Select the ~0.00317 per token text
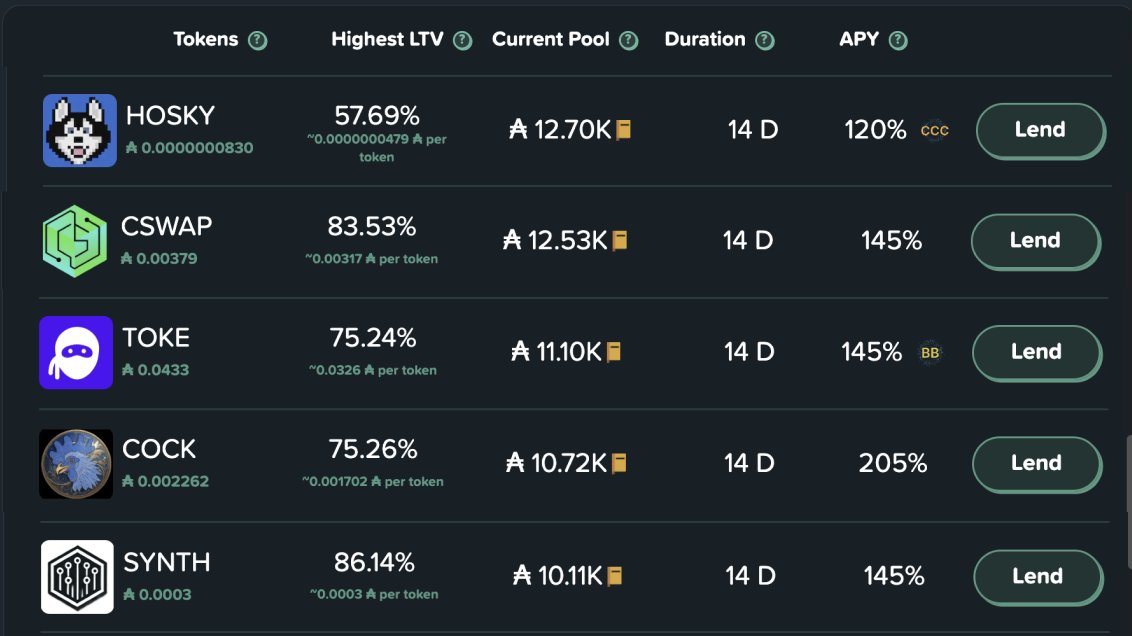The width and height of the screenshot is (1132, 636). pyautogui.click(x=371, y=258)
